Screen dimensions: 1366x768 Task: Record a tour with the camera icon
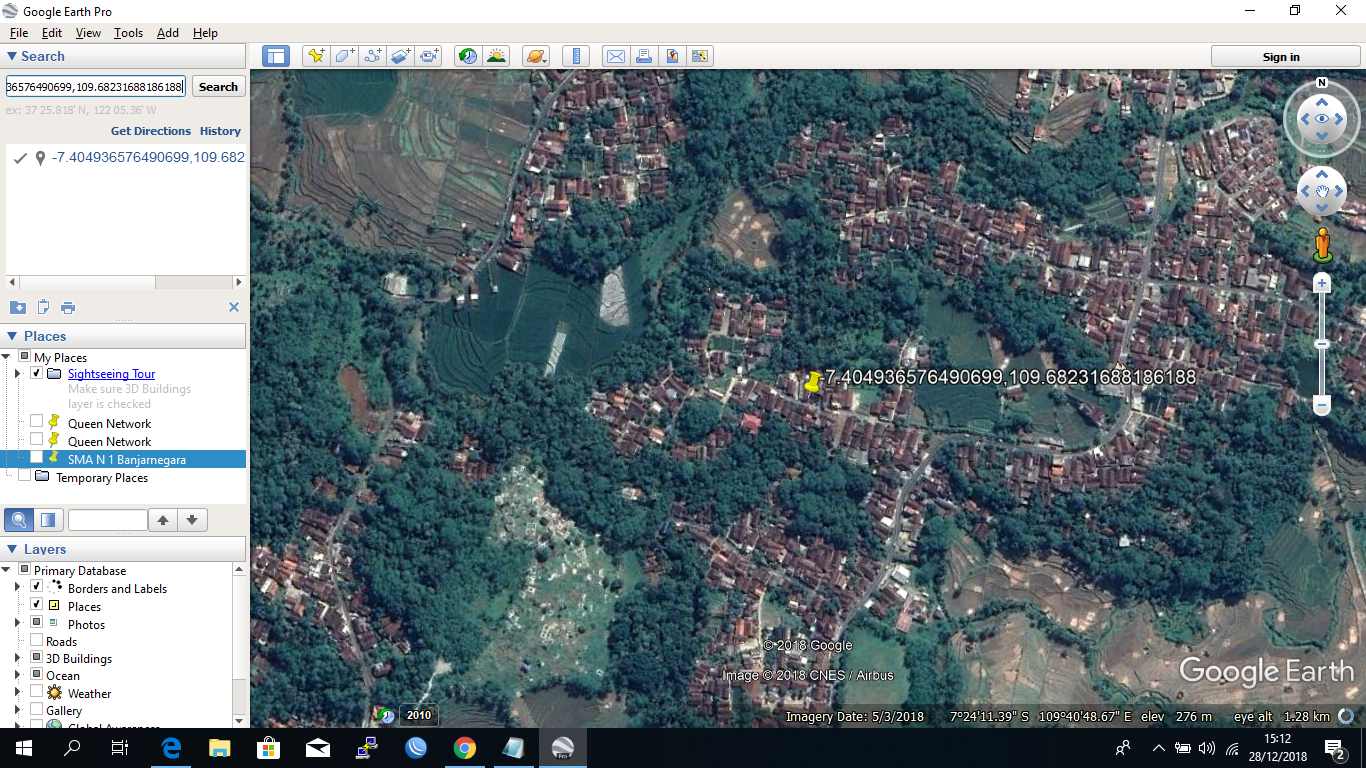[429, 56]
